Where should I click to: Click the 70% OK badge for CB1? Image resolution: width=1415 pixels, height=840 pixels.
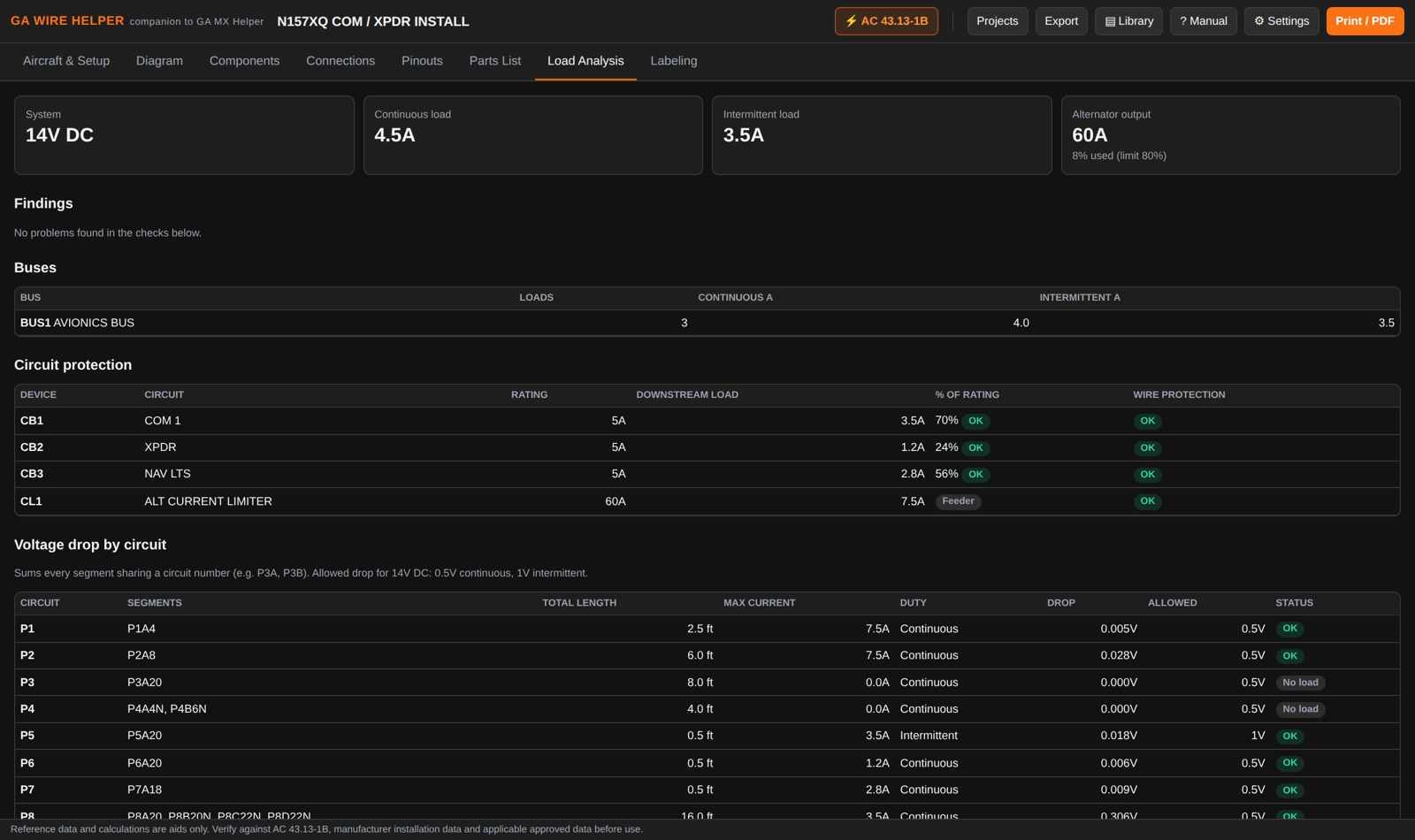tap(975, 421)
